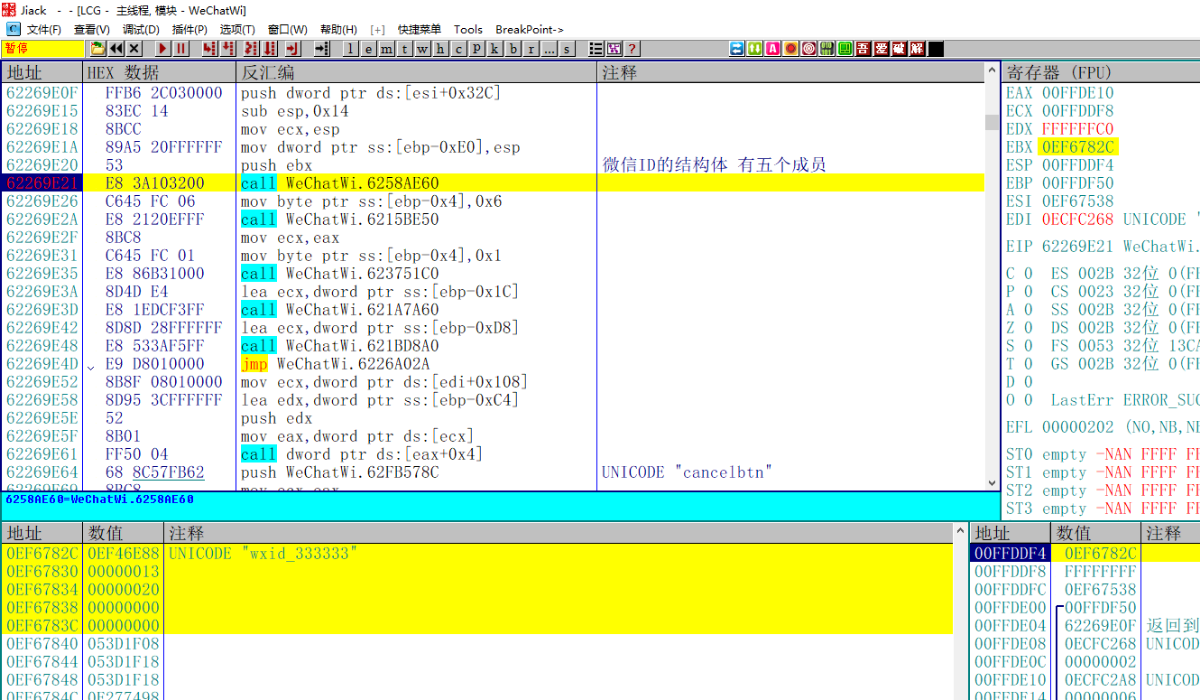Open Patches window with the P button

477,48
